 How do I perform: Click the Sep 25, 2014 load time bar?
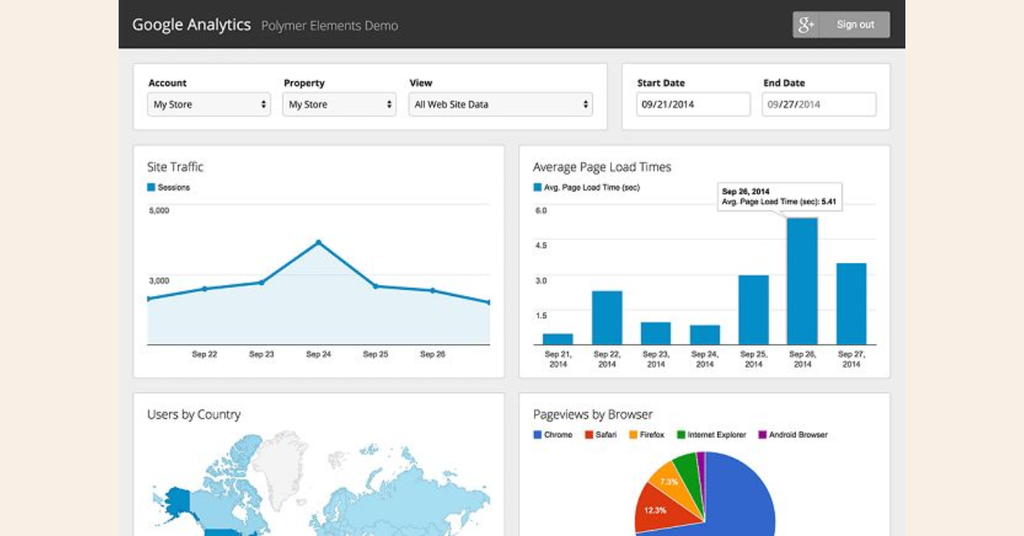click(754, 310)
